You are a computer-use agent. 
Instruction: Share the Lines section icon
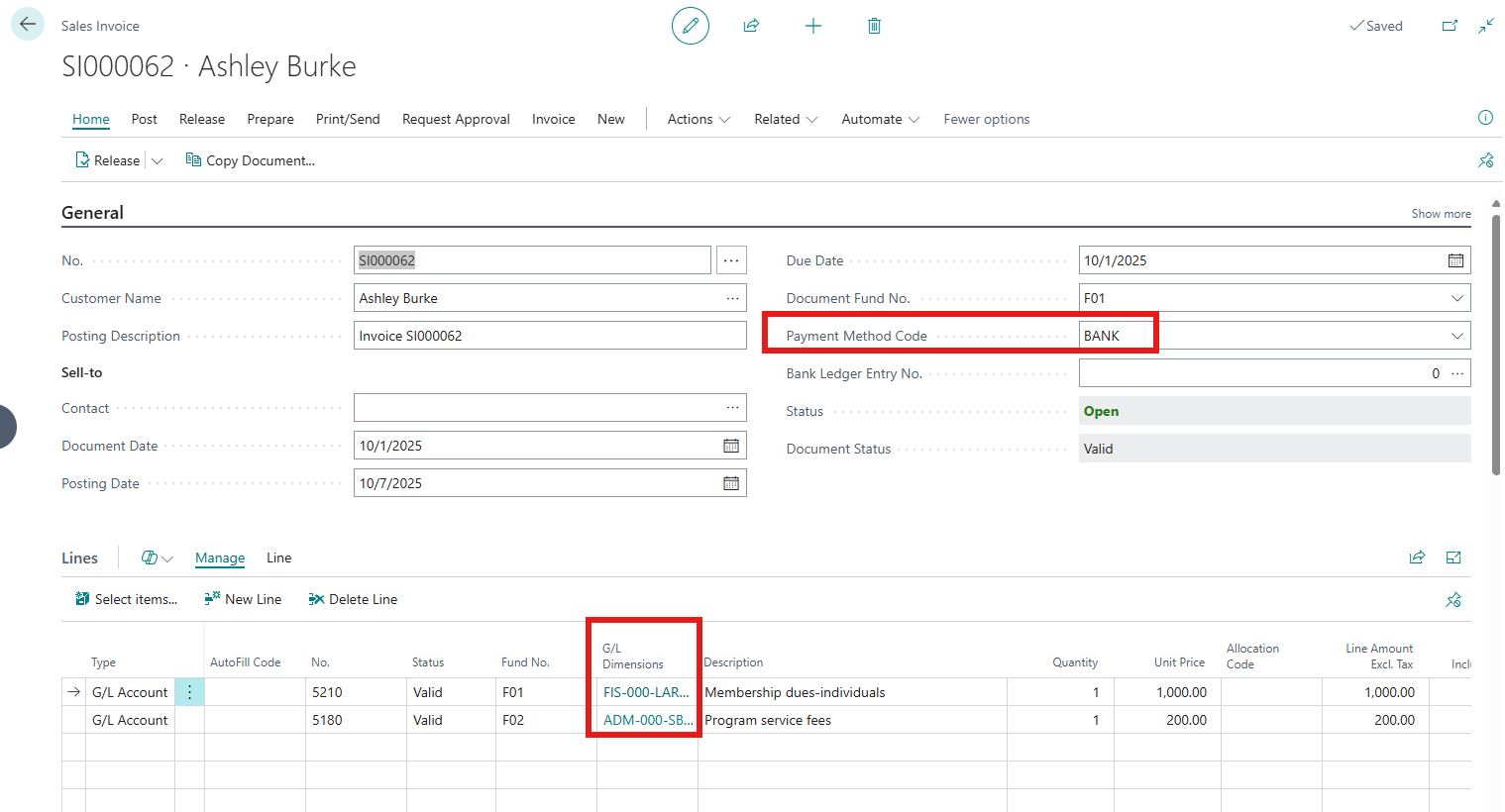[1418, 558]
